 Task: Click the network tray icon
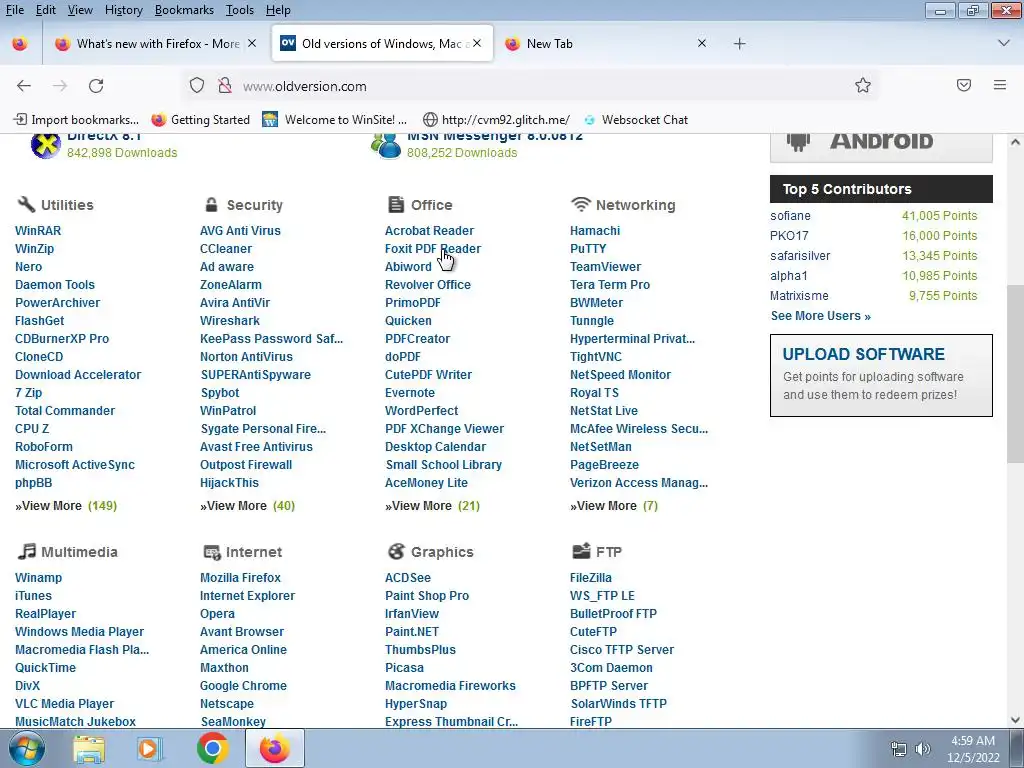tap(899, 749)
